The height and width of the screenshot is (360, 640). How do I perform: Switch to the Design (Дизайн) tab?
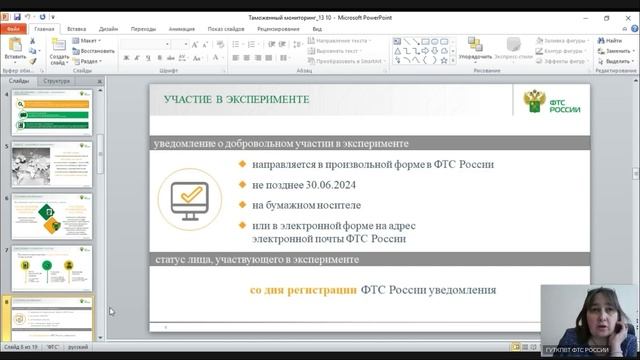(x=108, y=29)
